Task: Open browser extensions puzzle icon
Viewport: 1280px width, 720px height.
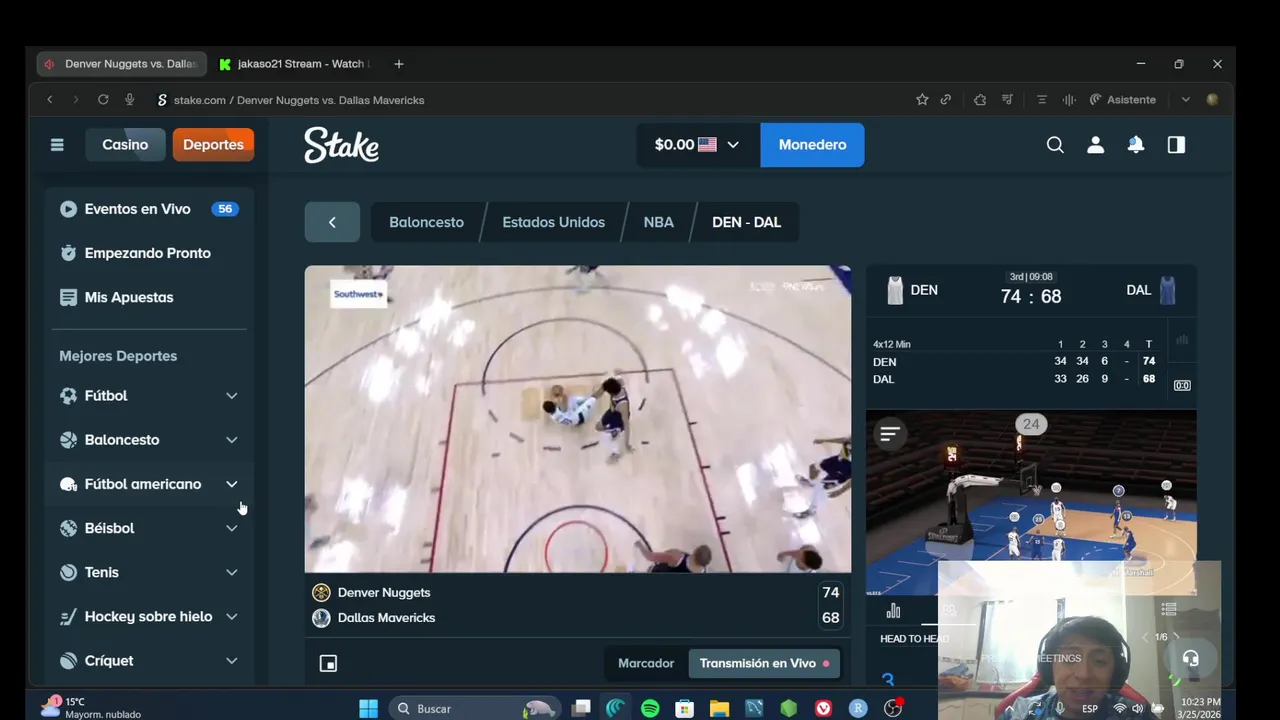Action: pyautogui.click(x=980, y=100)
